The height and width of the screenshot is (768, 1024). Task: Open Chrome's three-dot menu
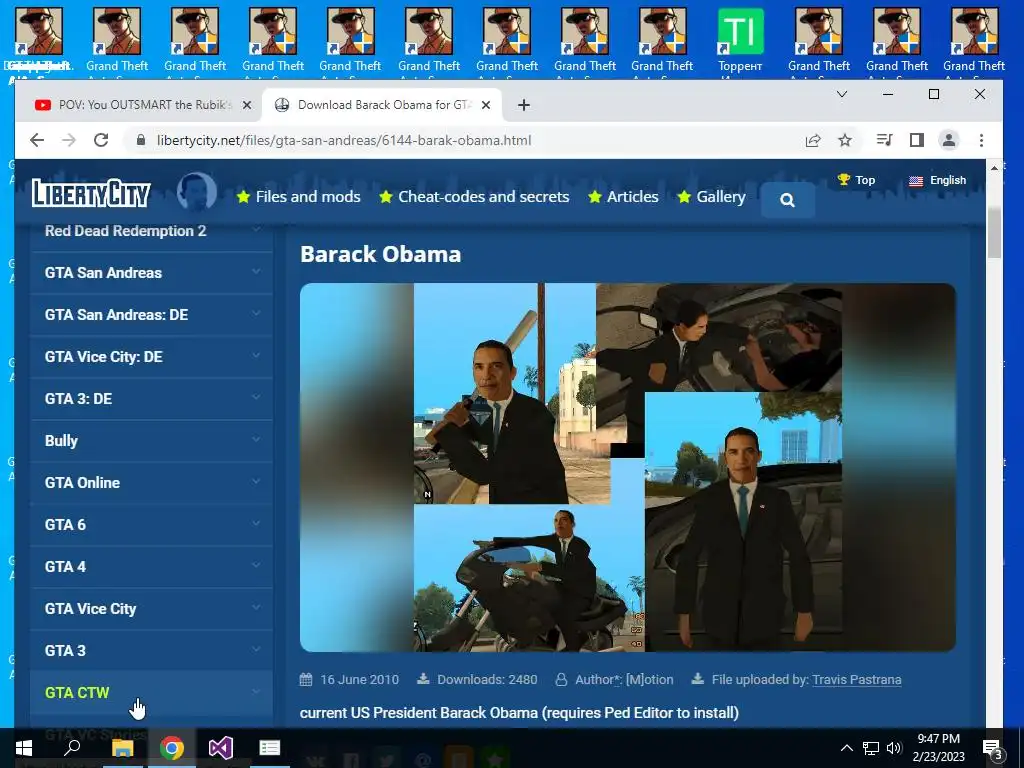(x=981, y=140)
